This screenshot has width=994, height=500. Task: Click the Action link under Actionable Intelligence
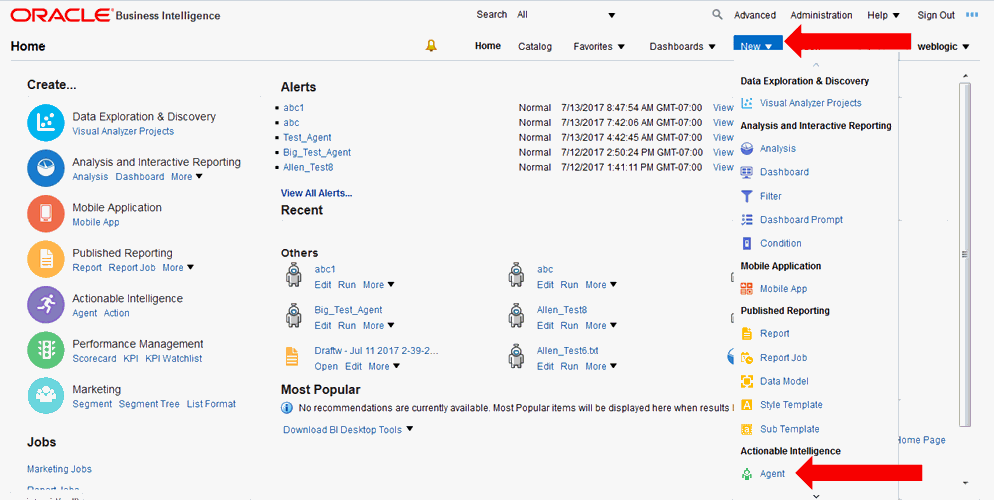(117, 313)
